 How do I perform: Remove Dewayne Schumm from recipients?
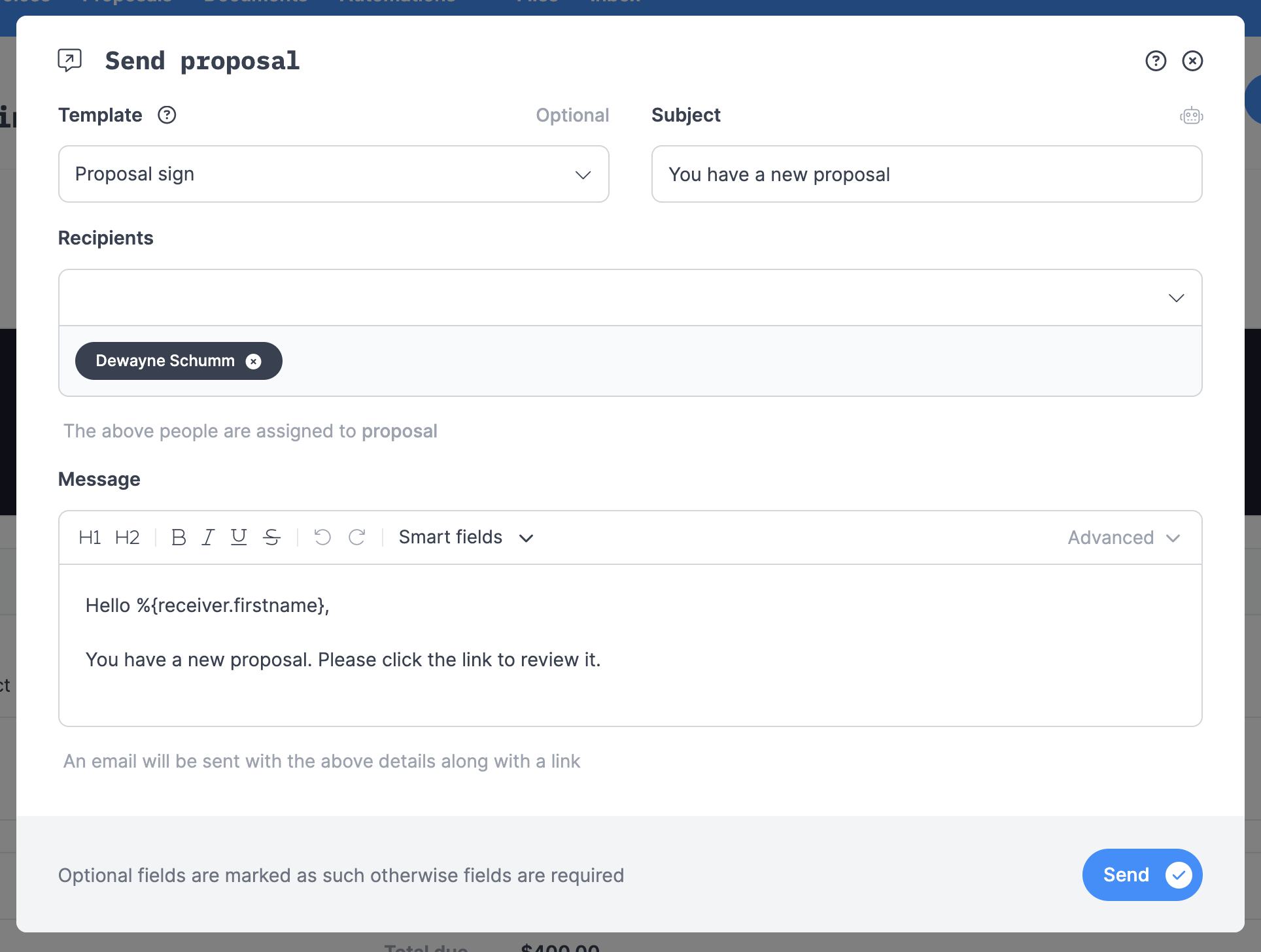(x=254, y=361)
